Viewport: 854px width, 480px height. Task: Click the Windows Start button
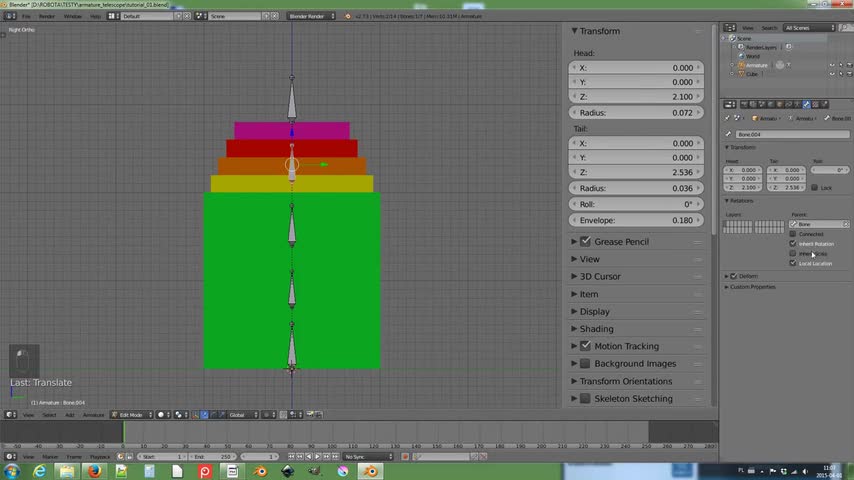11,471
